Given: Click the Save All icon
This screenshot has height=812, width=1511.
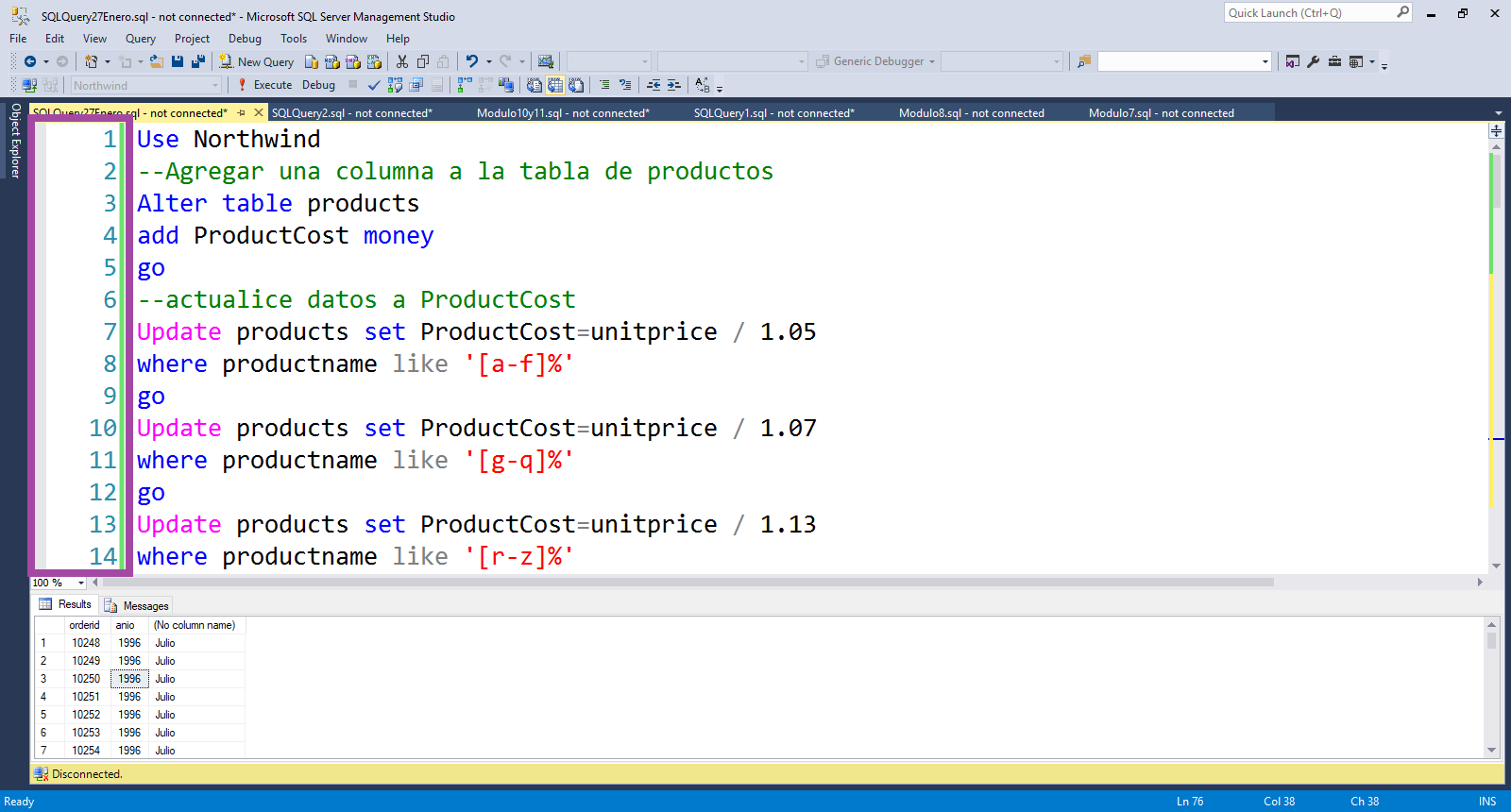Looking at the screenshot, I should 198,61.
